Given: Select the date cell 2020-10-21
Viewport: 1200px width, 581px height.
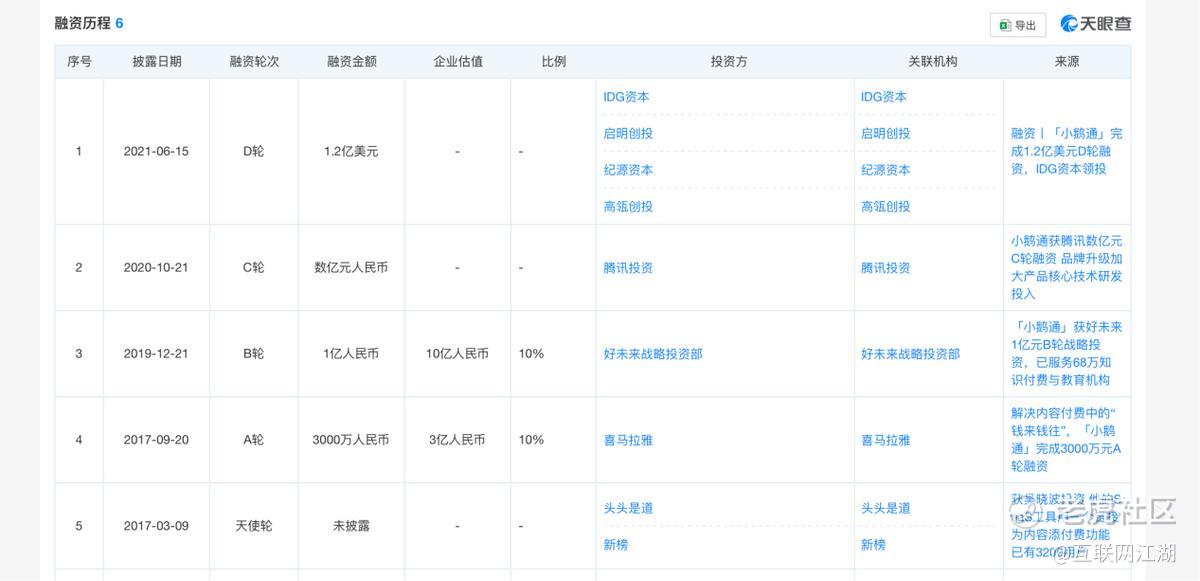Looking at the screenshot, I should [156, 268].
